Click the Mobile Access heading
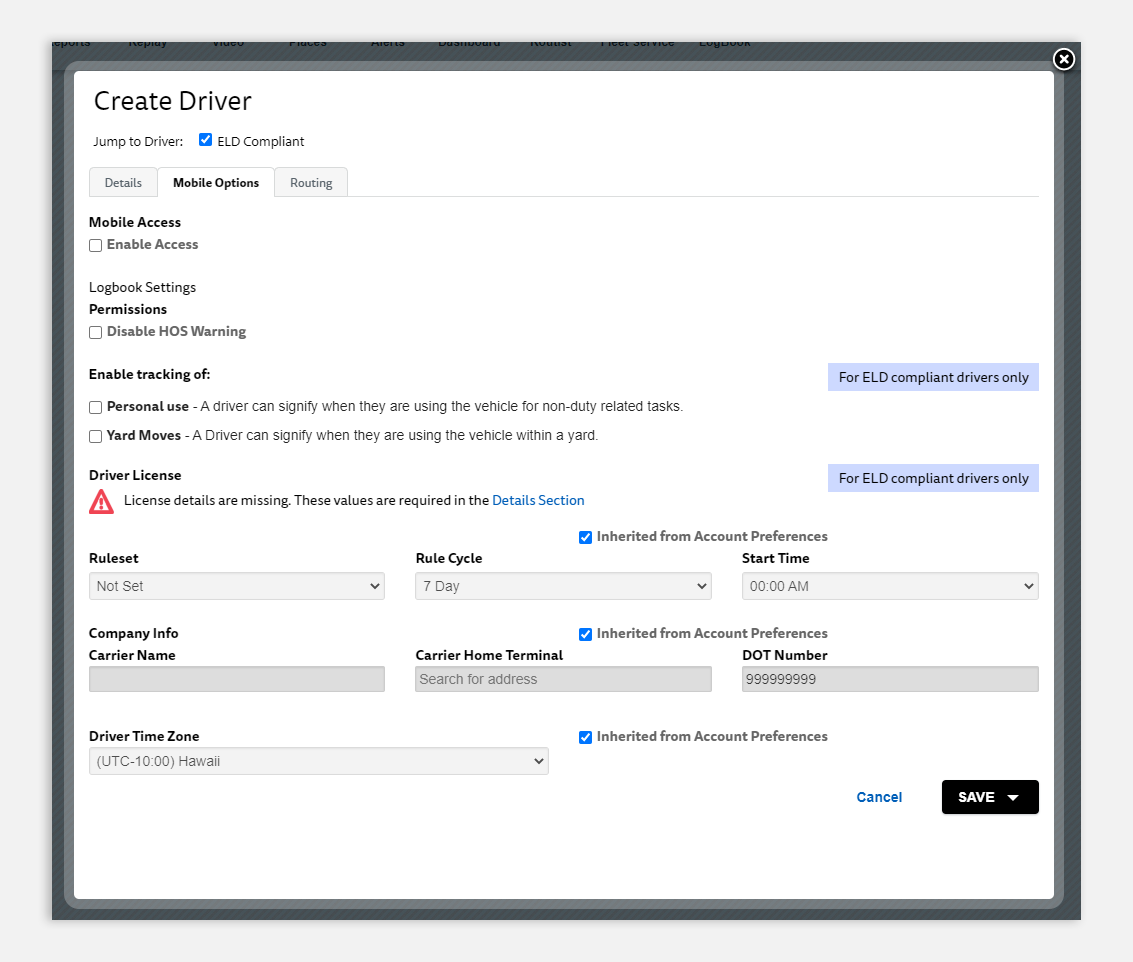The width and height of the screenshot is (1133, 962). point(135,223)
